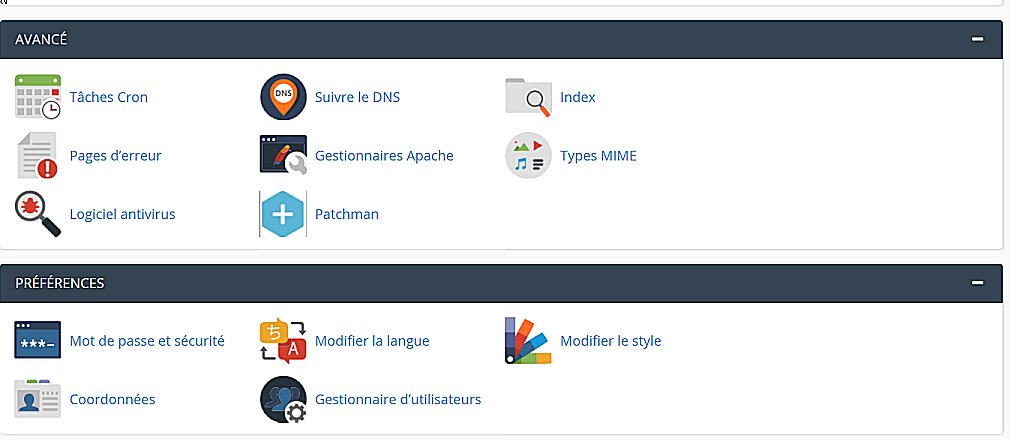Open the Logiciel antivirus bug icon

point(38,214)
